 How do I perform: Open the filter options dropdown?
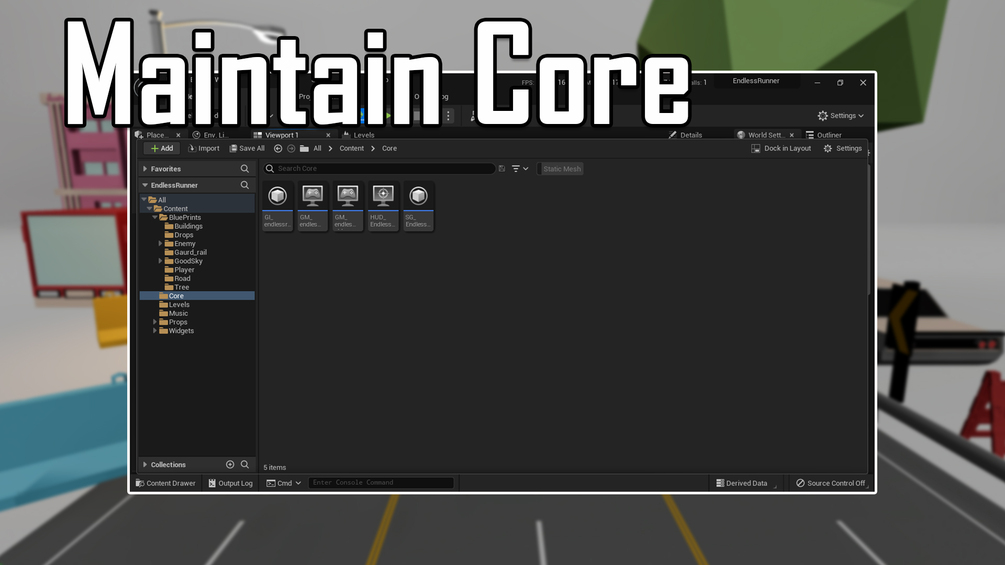[x=520, y=168]
